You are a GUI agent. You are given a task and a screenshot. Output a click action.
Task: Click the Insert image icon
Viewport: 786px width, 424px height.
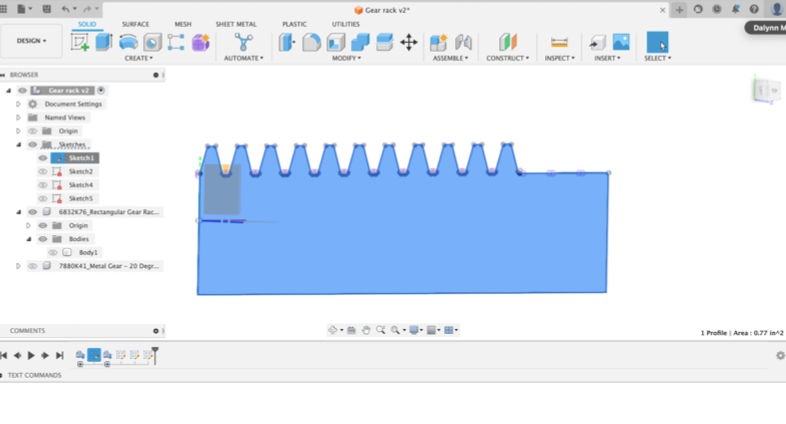pos(621,42)
